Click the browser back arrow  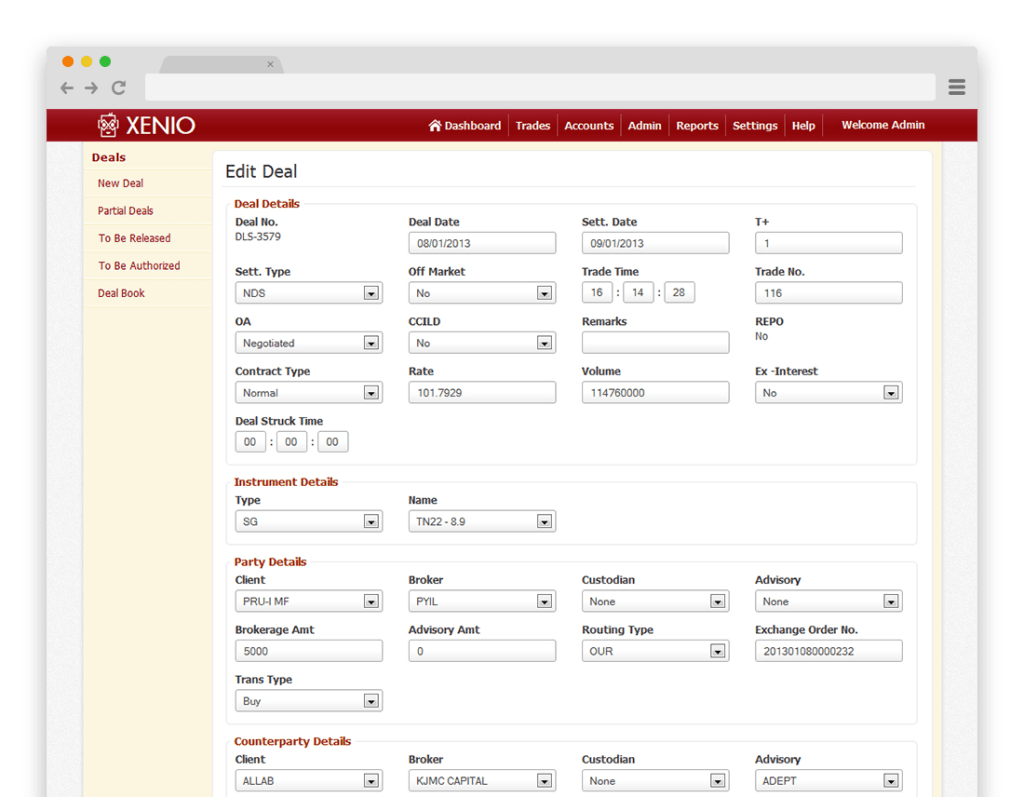point(67,88)
